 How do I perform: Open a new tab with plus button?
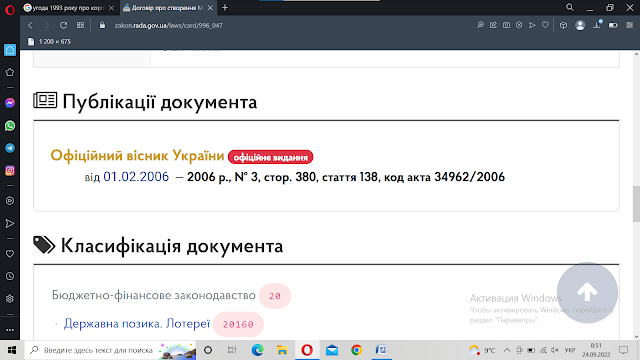(225, 8)
